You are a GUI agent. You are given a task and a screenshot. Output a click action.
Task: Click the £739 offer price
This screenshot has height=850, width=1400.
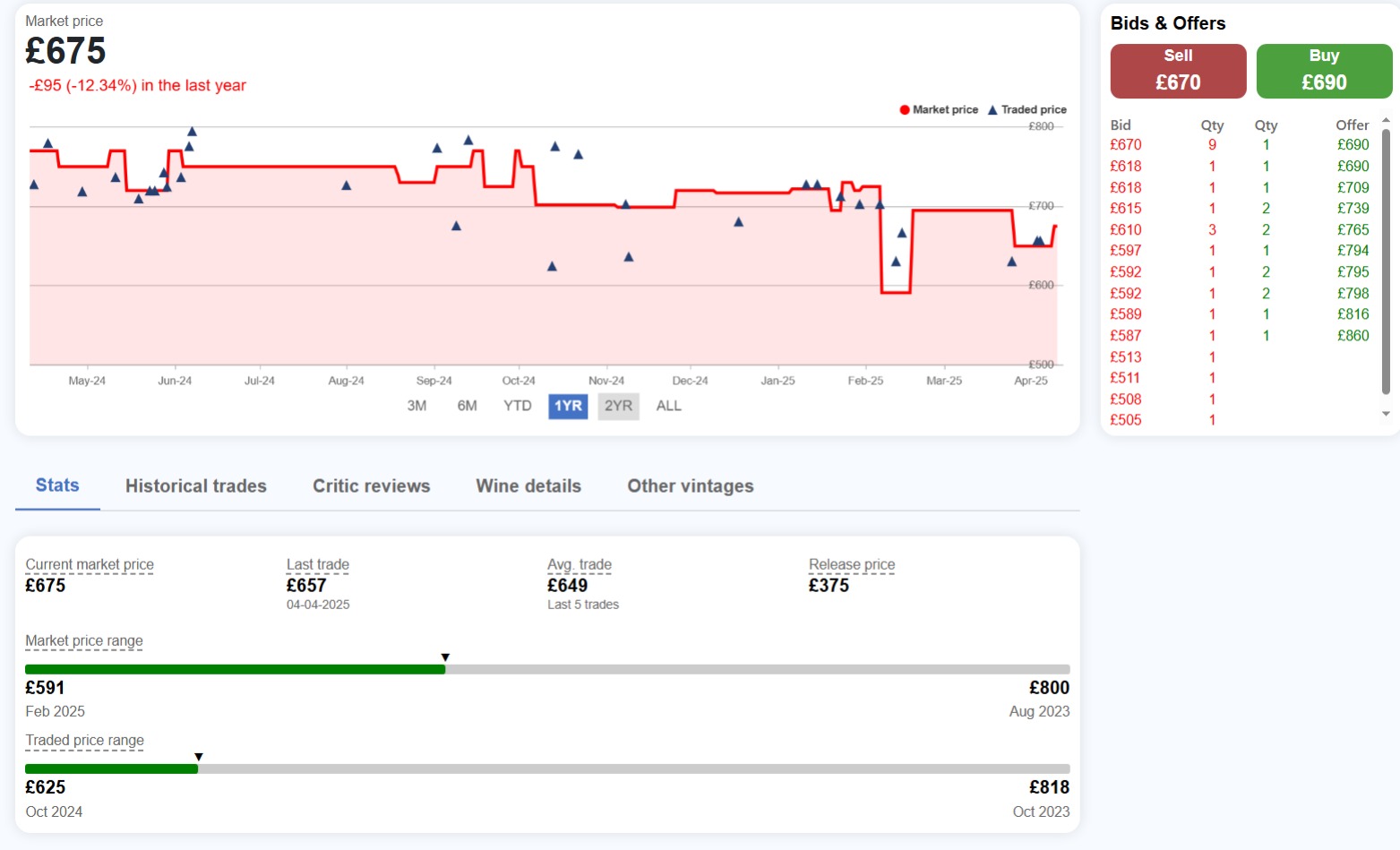(x=1353, y=209)
